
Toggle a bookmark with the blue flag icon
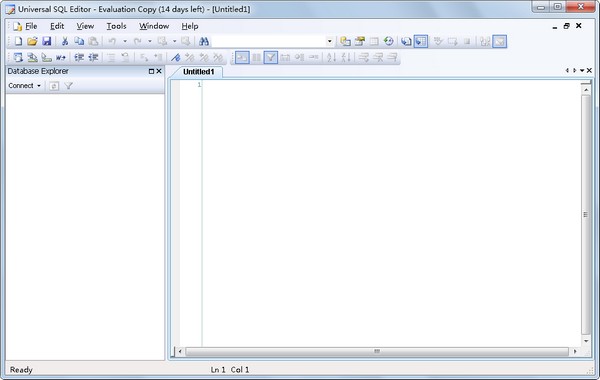coord(175,58)
